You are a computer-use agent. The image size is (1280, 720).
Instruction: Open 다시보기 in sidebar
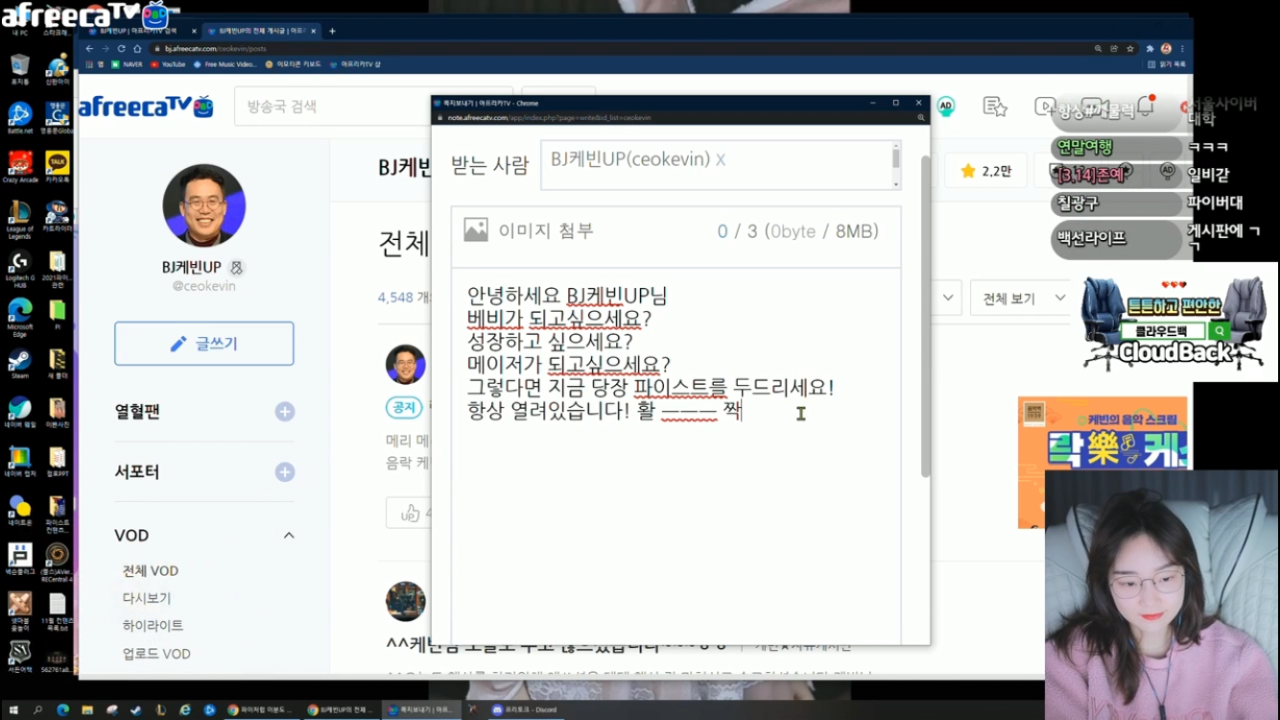pyautogui.click(x=146, y=598)
